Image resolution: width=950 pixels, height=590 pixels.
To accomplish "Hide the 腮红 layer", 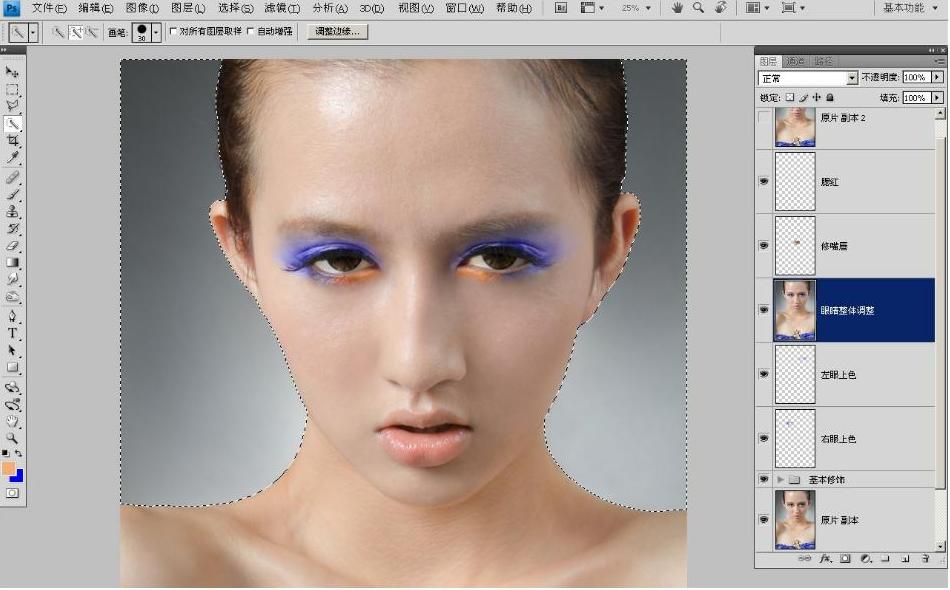I will [764, 182].
